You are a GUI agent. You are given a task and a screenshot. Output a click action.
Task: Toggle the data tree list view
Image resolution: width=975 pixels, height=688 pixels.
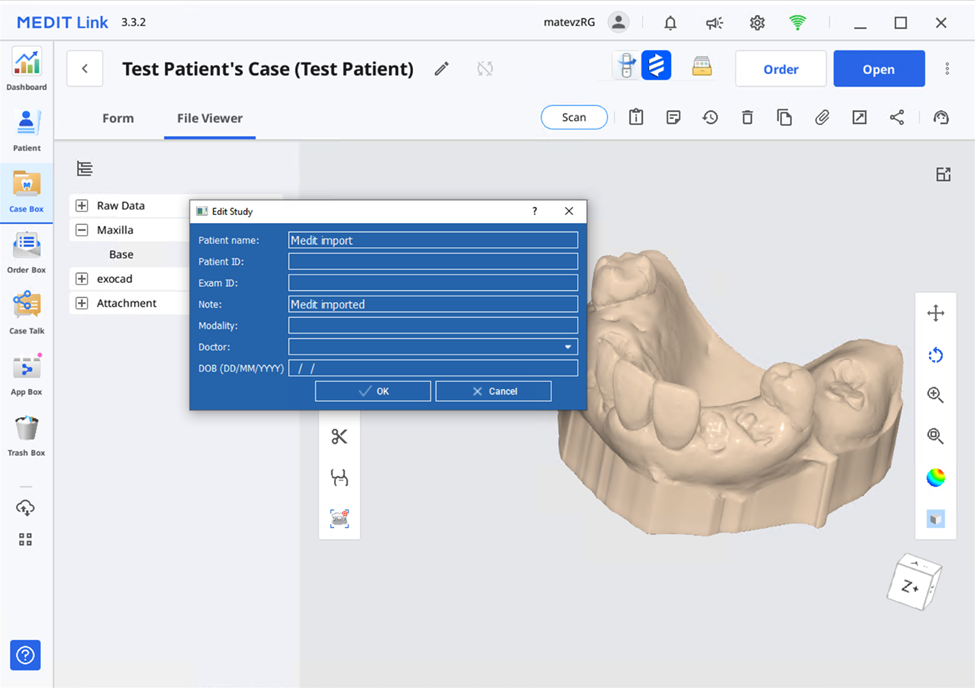coord(85,169)
